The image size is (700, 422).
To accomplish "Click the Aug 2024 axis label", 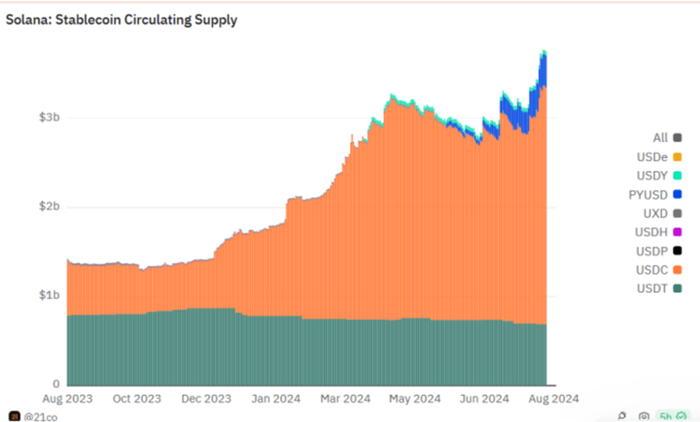I will [554, 398].
